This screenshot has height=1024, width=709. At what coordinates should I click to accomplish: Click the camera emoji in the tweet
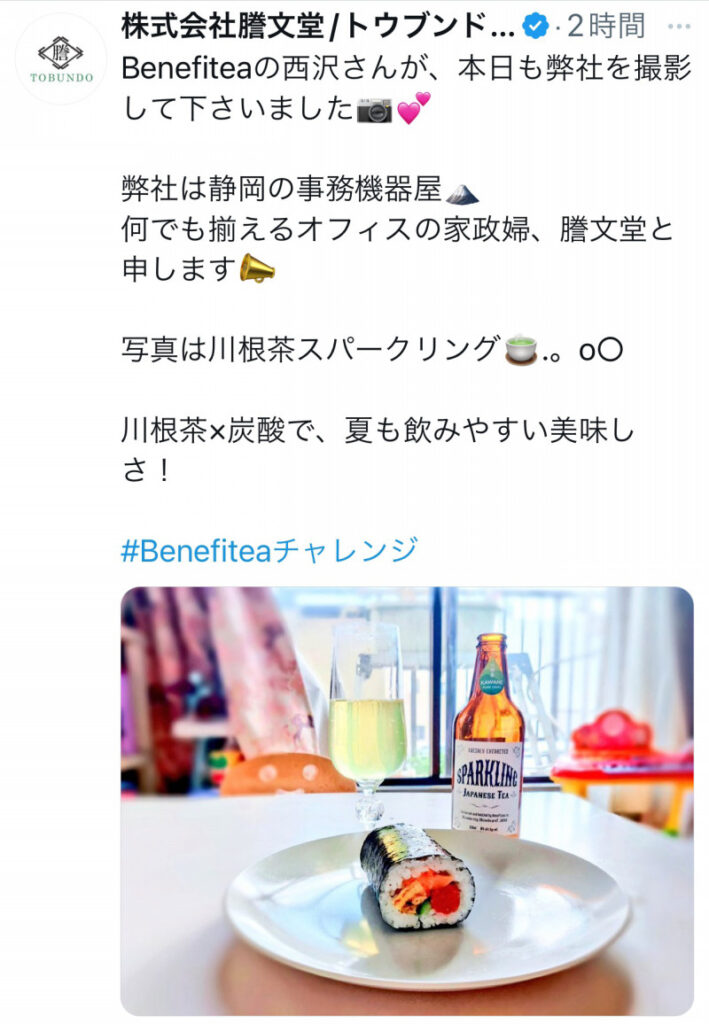point(374,110)
